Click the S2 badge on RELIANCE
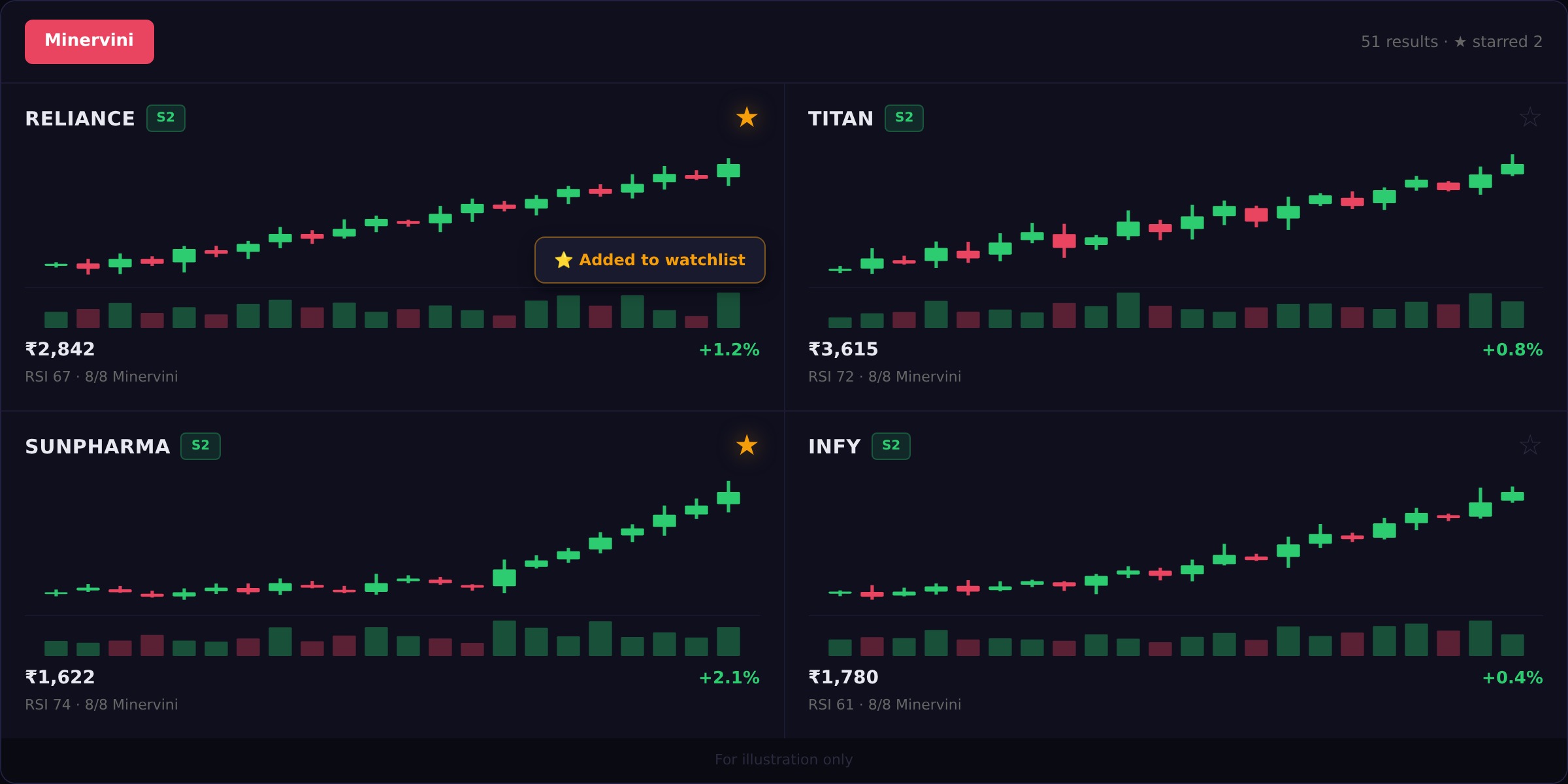The height and width of the screenshot is (784, 1568). [166, 118]
